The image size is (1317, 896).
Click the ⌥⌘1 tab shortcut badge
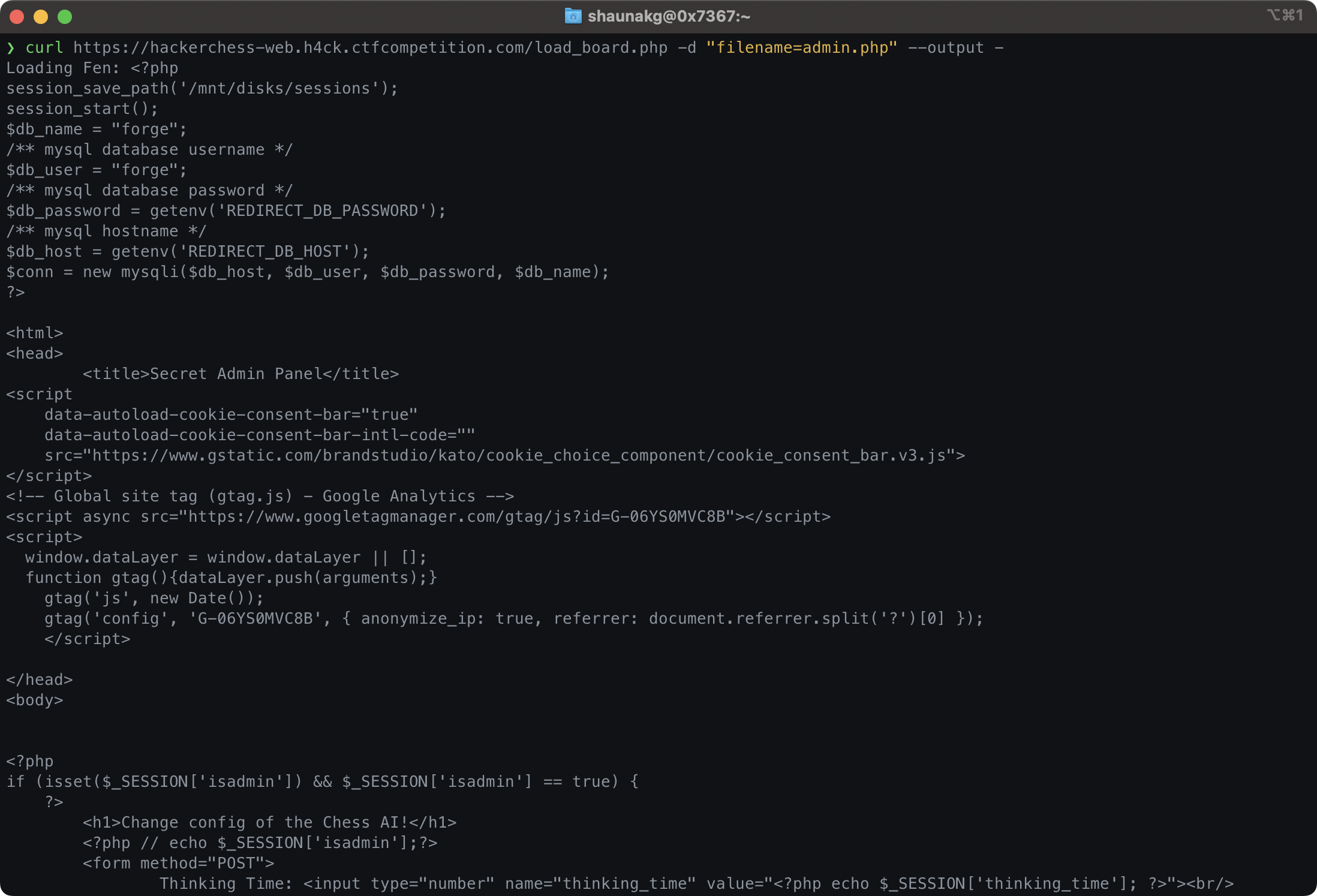click(1285, 16)
